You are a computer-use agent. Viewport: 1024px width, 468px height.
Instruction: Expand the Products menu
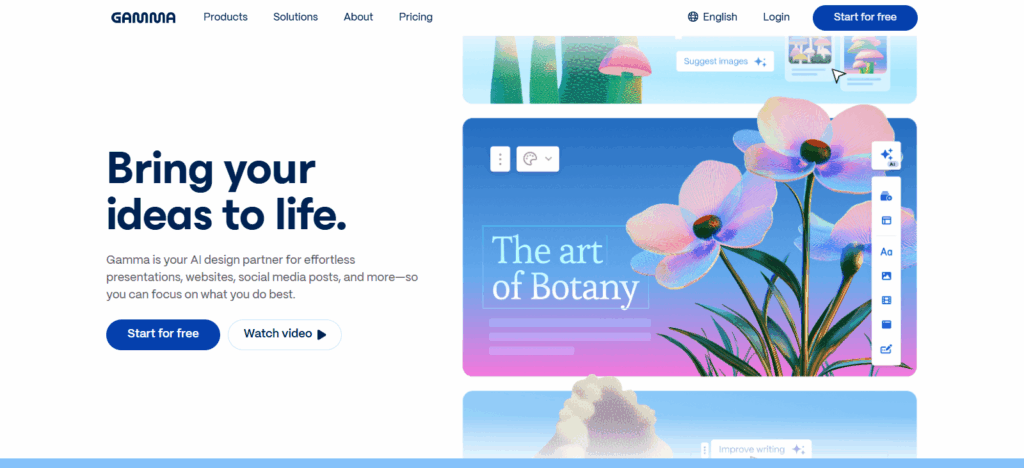pyautogui.click(x=225, y=17)
